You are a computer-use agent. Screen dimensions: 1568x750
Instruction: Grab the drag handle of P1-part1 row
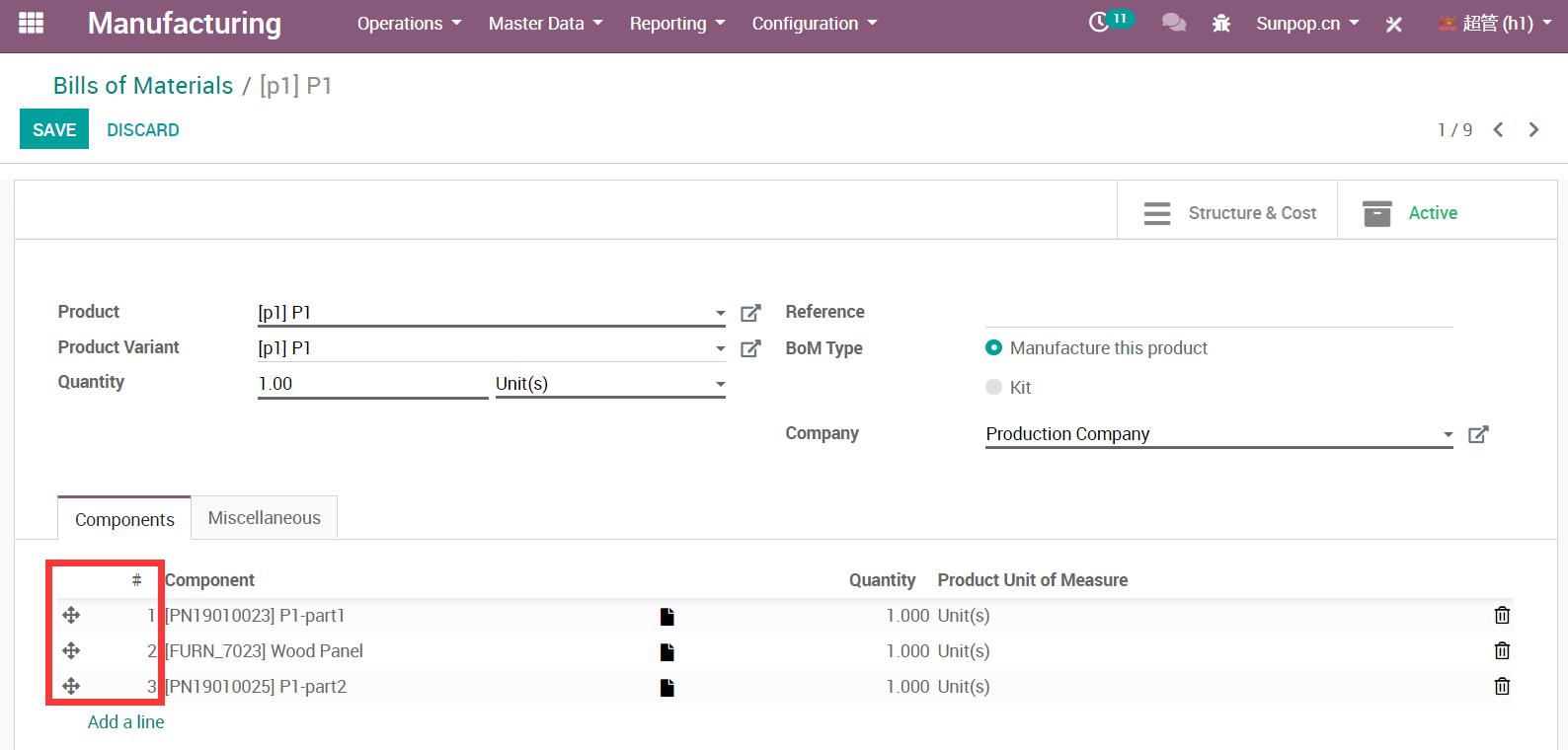click(71, 616)
